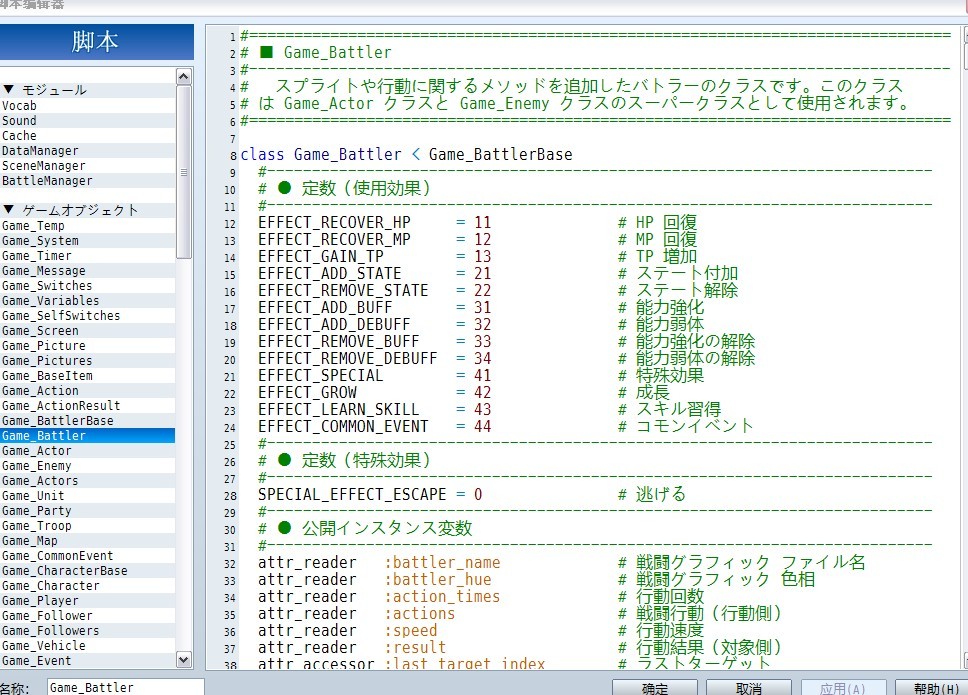The image size is (968, 695).
Task: Click the EFFECT_REMOVE_STATE code line
Action: (498, 290)
